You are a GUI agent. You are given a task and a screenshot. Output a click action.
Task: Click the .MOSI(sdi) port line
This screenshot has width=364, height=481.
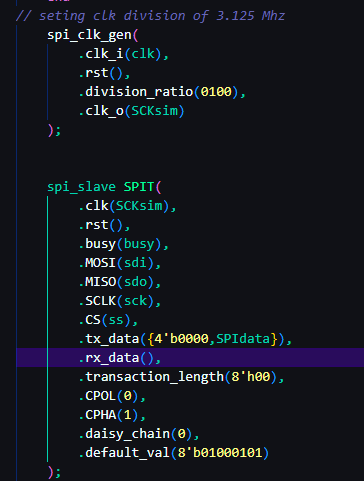click(120, 263)
